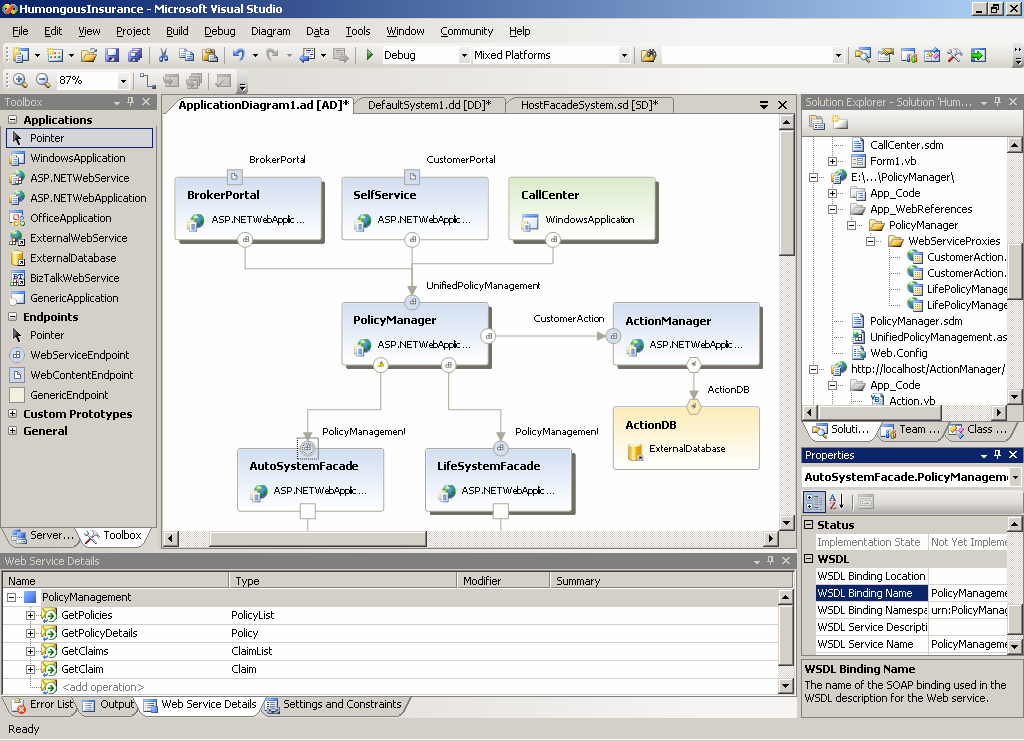
Task: Select the GenericEndpoint toolbox item
Action: click(x=69, y=395)
